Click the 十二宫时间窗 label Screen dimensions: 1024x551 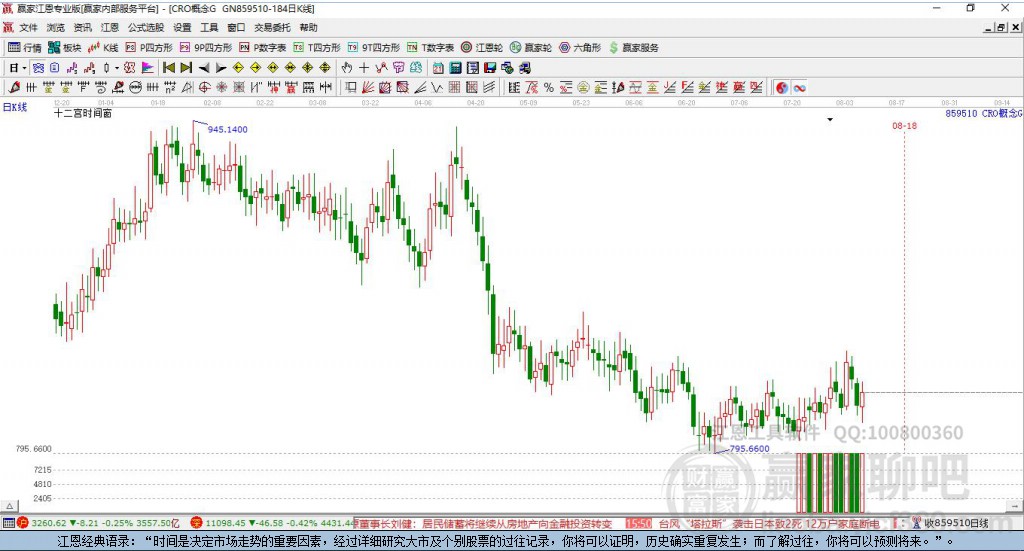83,114
